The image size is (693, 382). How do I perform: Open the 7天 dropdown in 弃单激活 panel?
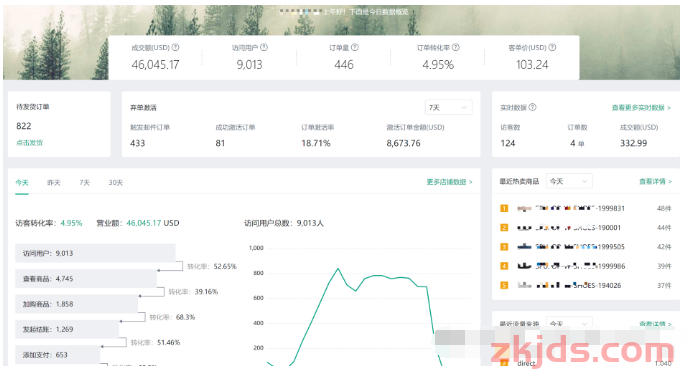(448, 107)
